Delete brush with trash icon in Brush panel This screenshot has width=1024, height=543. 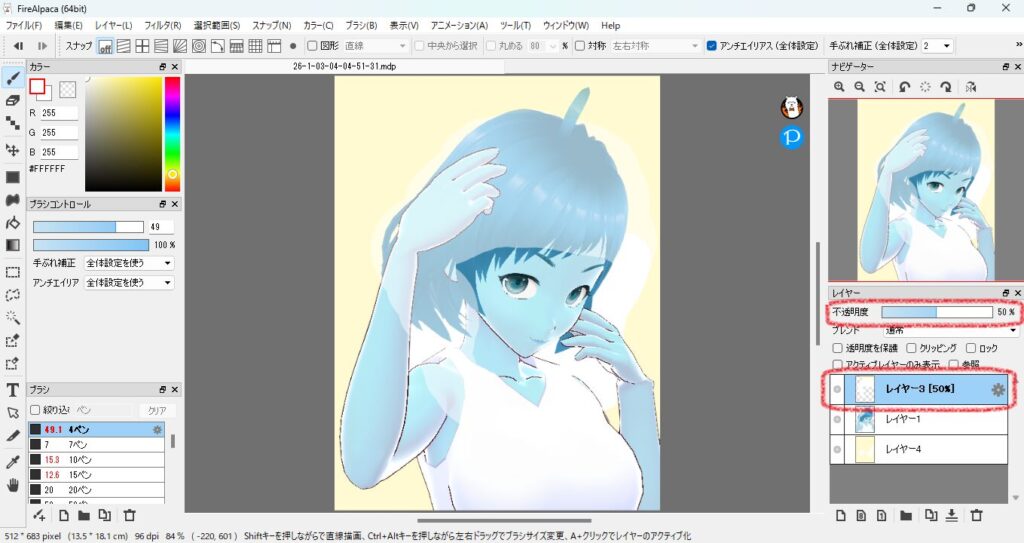click(x=129, y=516)
